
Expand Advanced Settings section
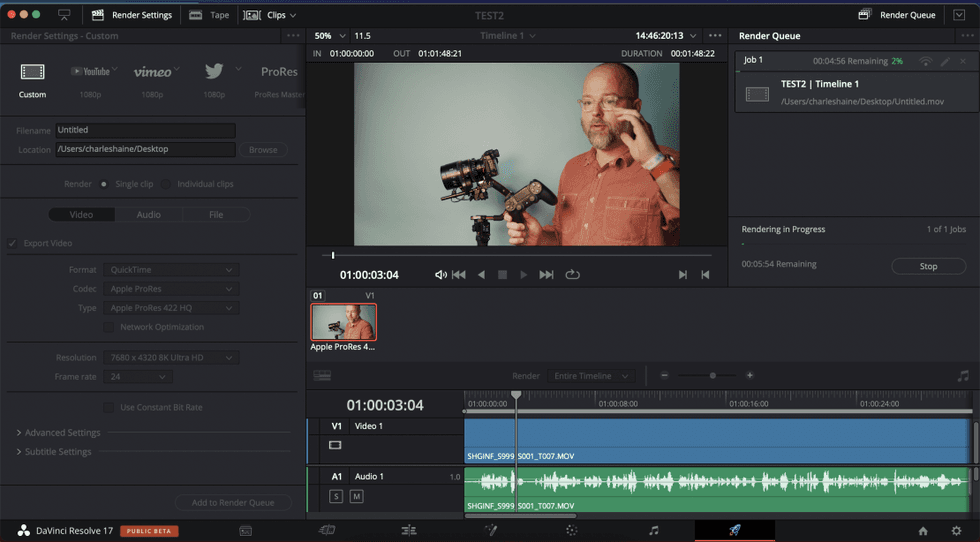click(58, 433)
